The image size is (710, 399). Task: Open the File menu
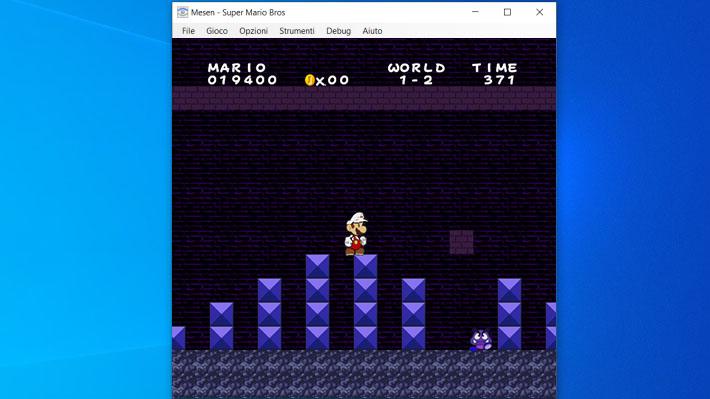coord(188,31)
